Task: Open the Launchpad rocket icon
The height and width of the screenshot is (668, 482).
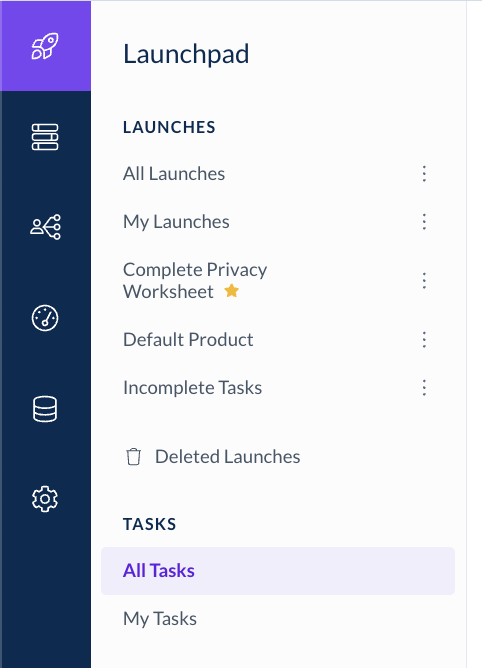Action: [45, 46]
